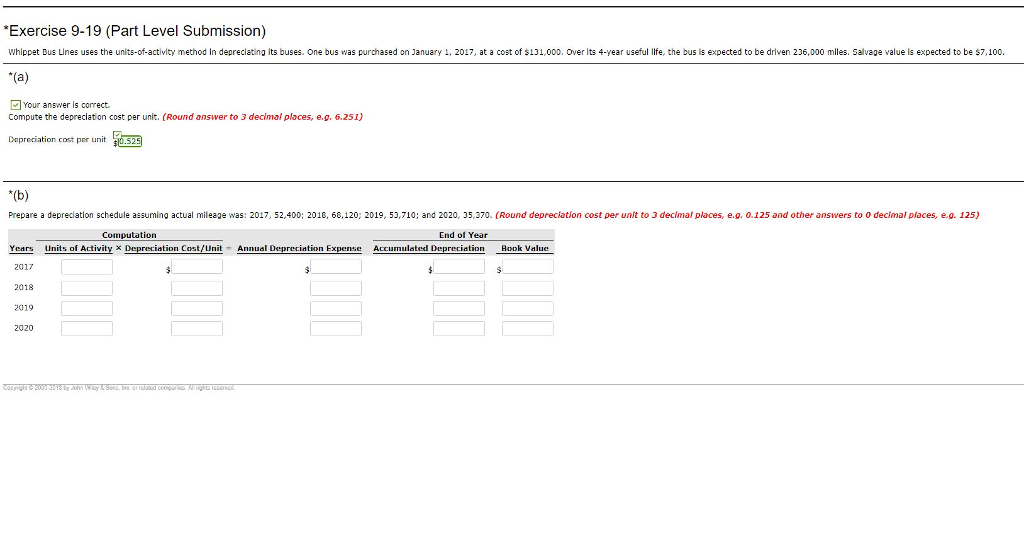The image size is (1024, 537).
Task: Click the 2018 row label
Action: tap(24, 287)
